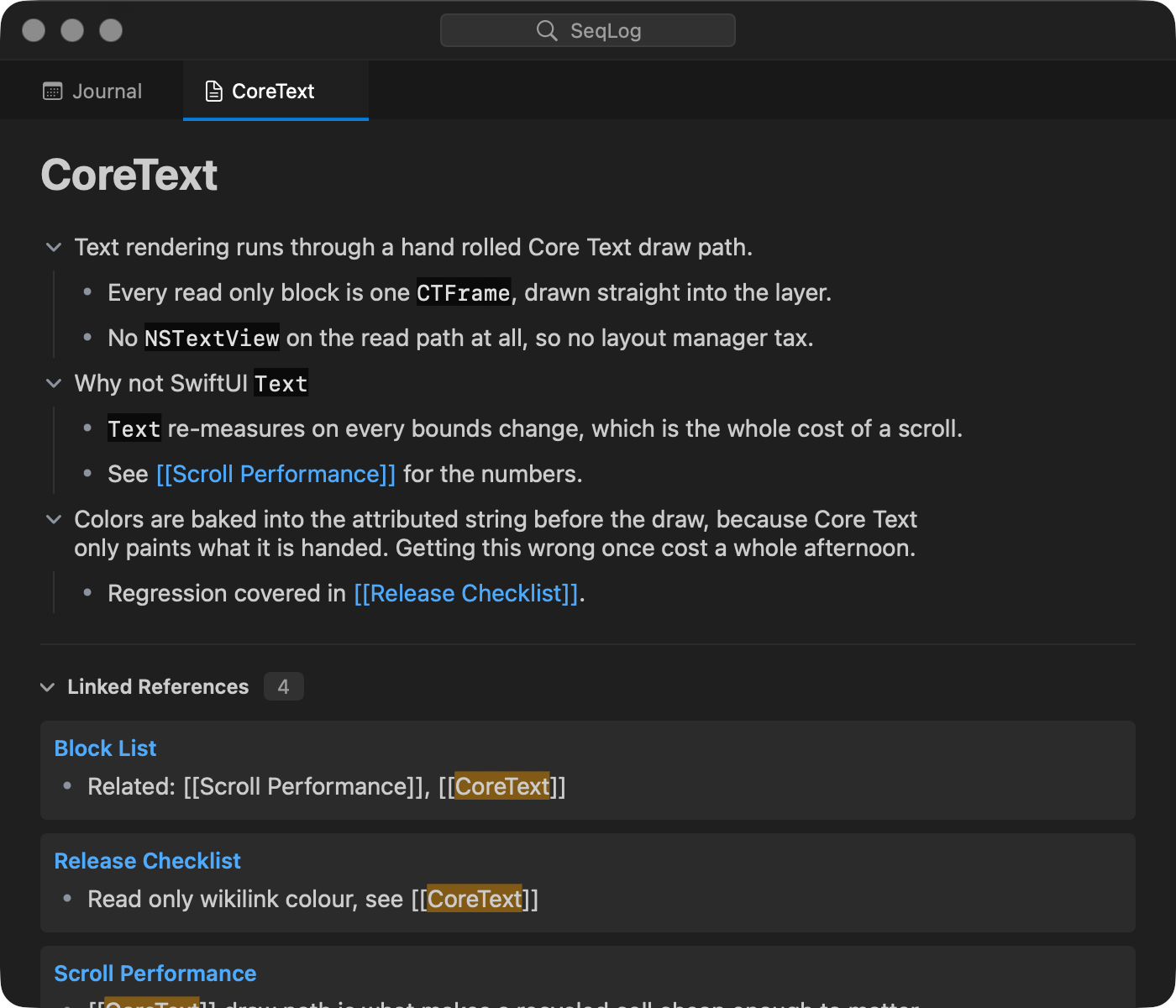
Task: Collapse the 'Why not SwiftUI Text' block
Action: coord(54,383)
